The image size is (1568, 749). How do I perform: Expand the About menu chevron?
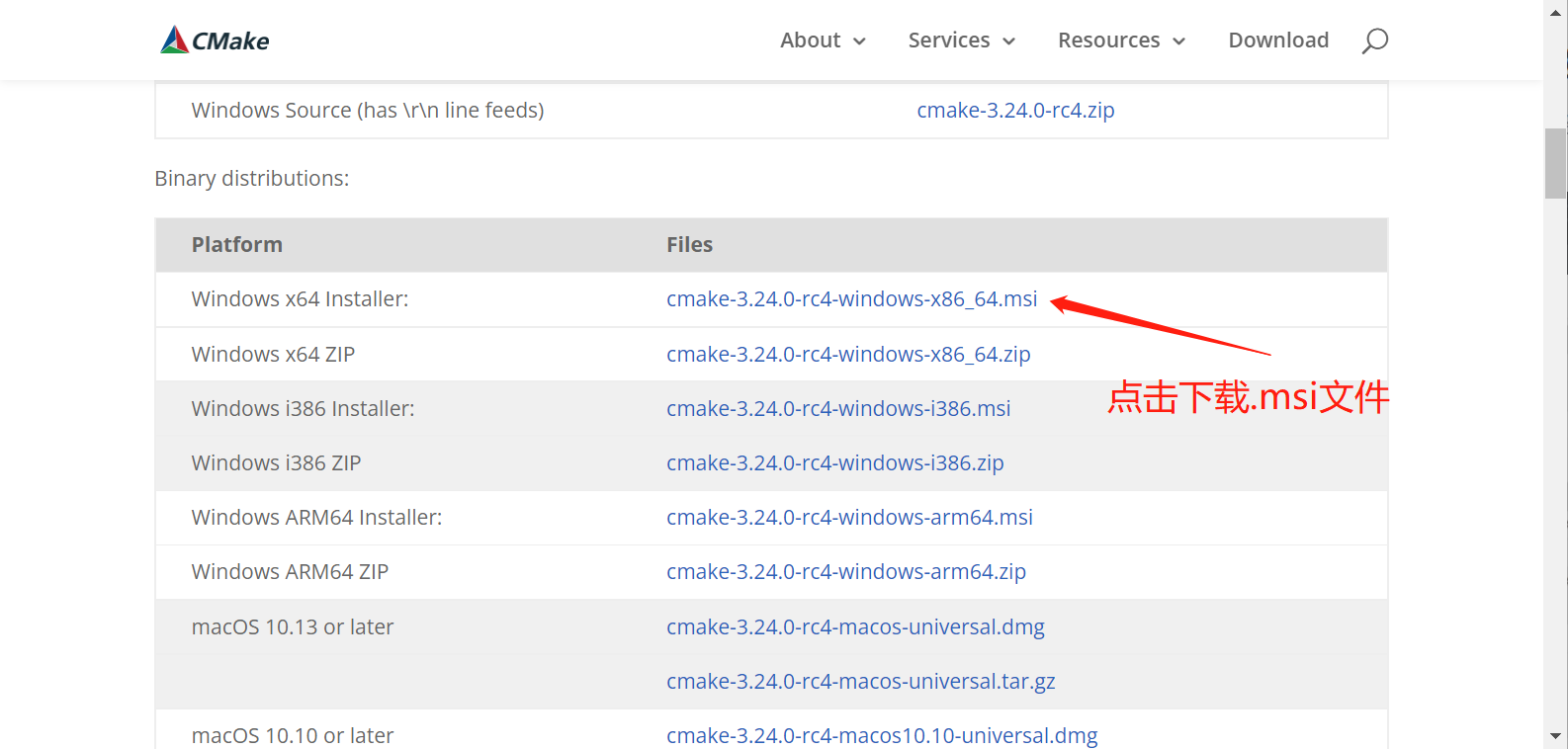click(x=859, y=42)
